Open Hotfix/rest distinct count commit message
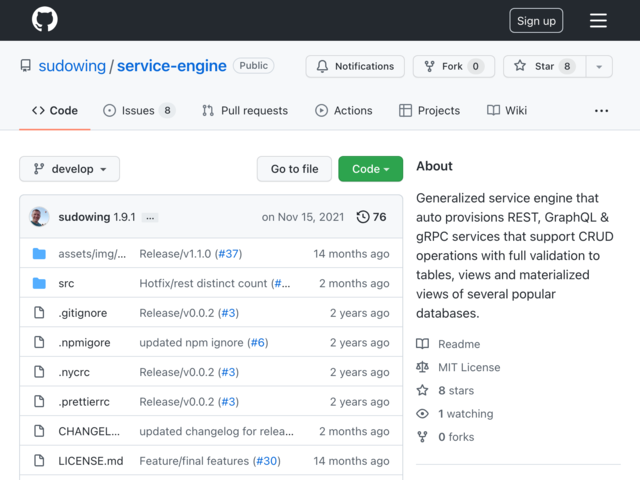 coord(203,283)
